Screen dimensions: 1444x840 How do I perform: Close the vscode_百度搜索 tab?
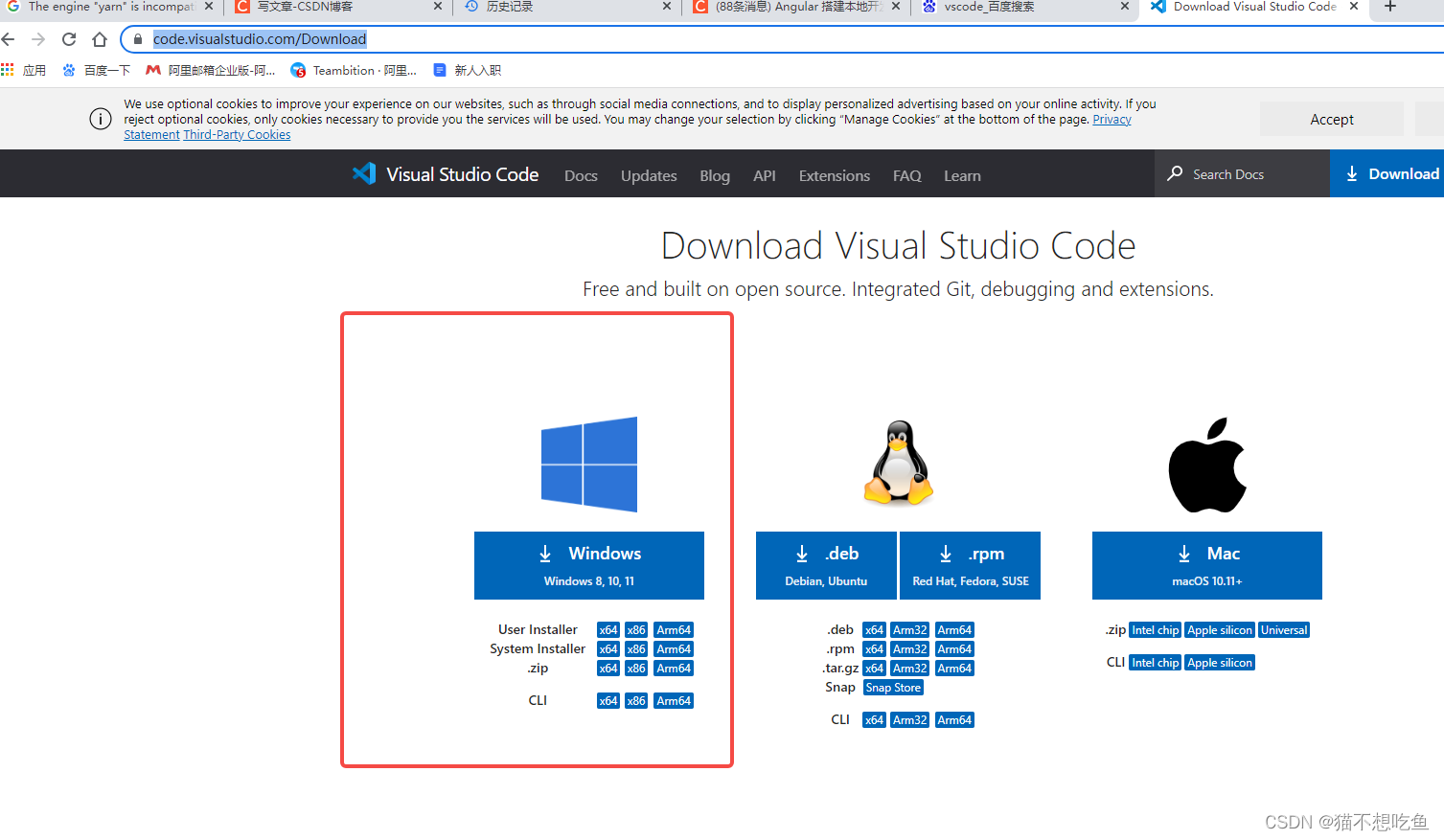tap(1125, 7)
